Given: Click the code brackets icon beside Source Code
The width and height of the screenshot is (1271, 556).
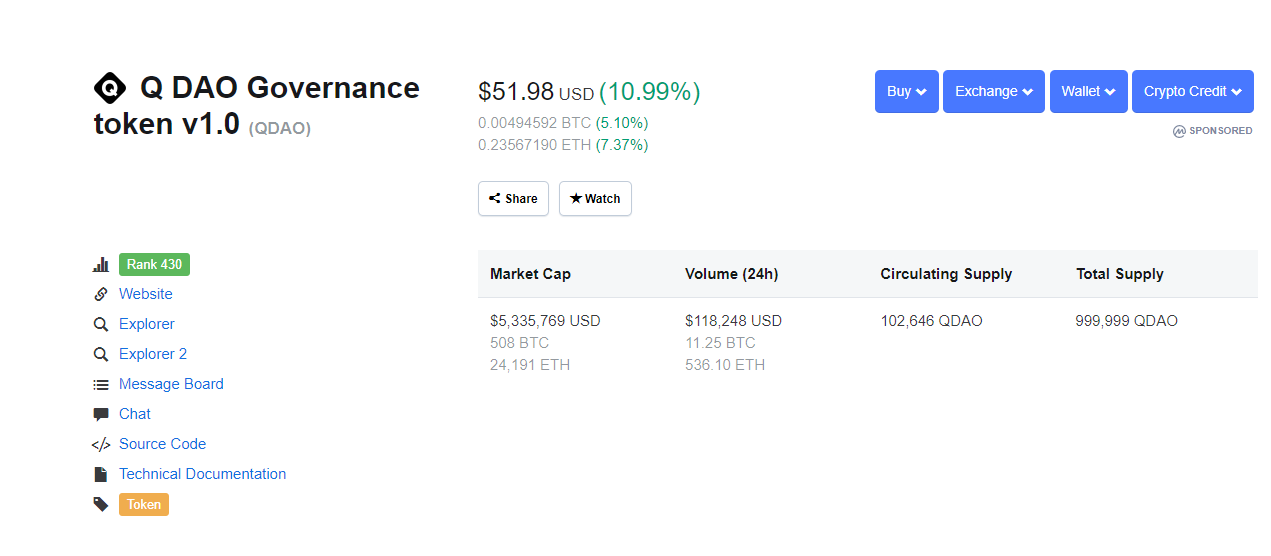Looking at the screenshot, I should coord(101,444).
